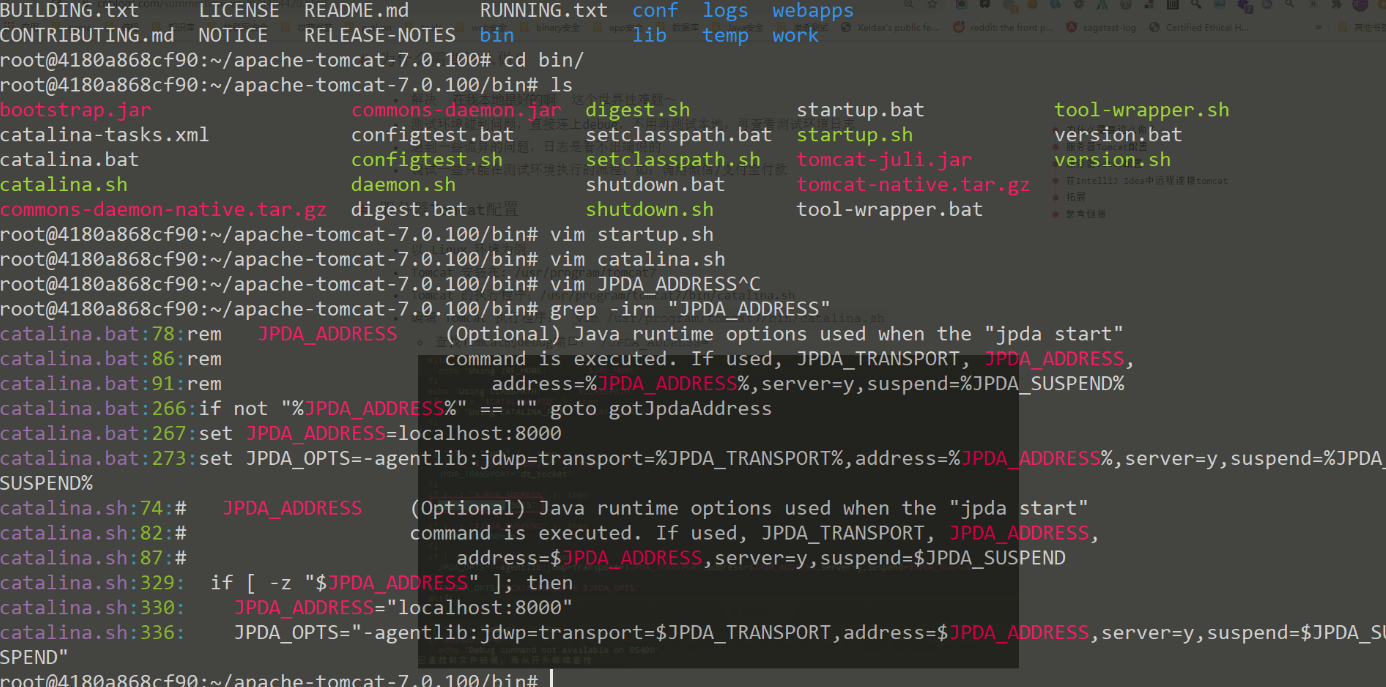Image resolution: width=1386 pixels, height=687 pixels.
Task: Click the 'cd bin/' command text
Action: 544,60
